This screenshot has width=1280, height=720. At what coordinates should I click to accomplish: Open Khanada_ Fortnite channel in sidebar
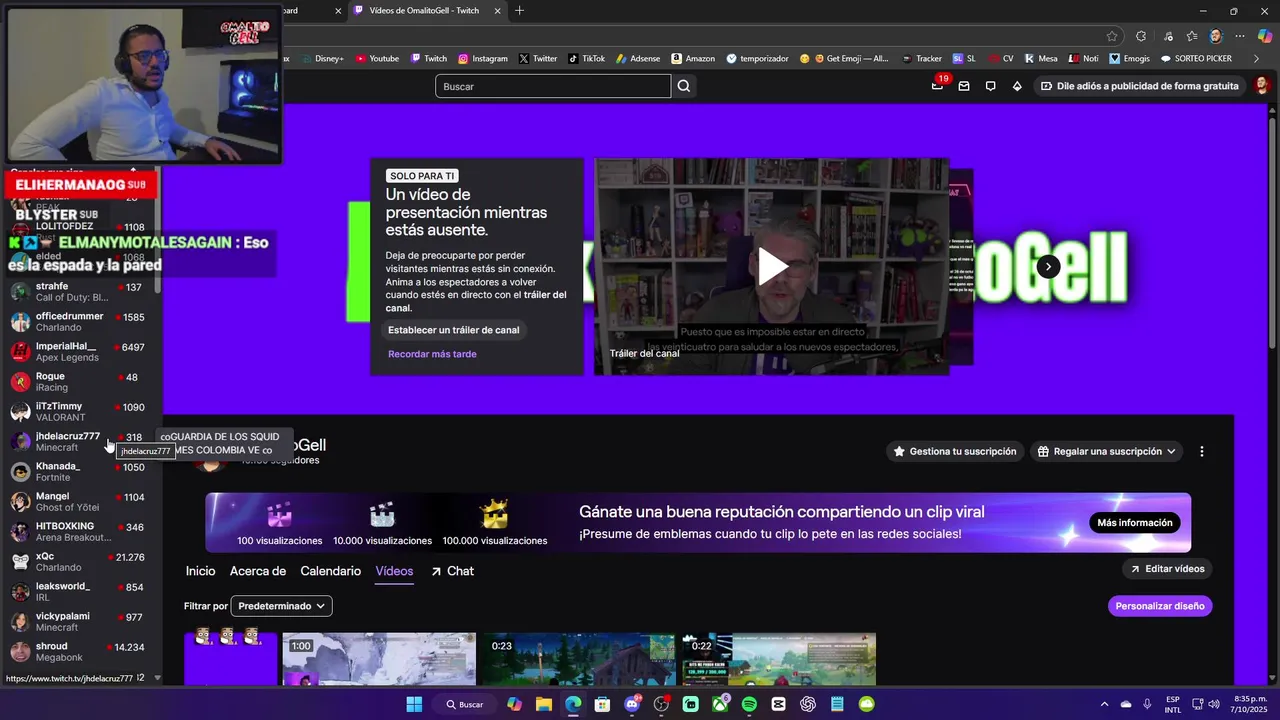(x=80, y=472)
